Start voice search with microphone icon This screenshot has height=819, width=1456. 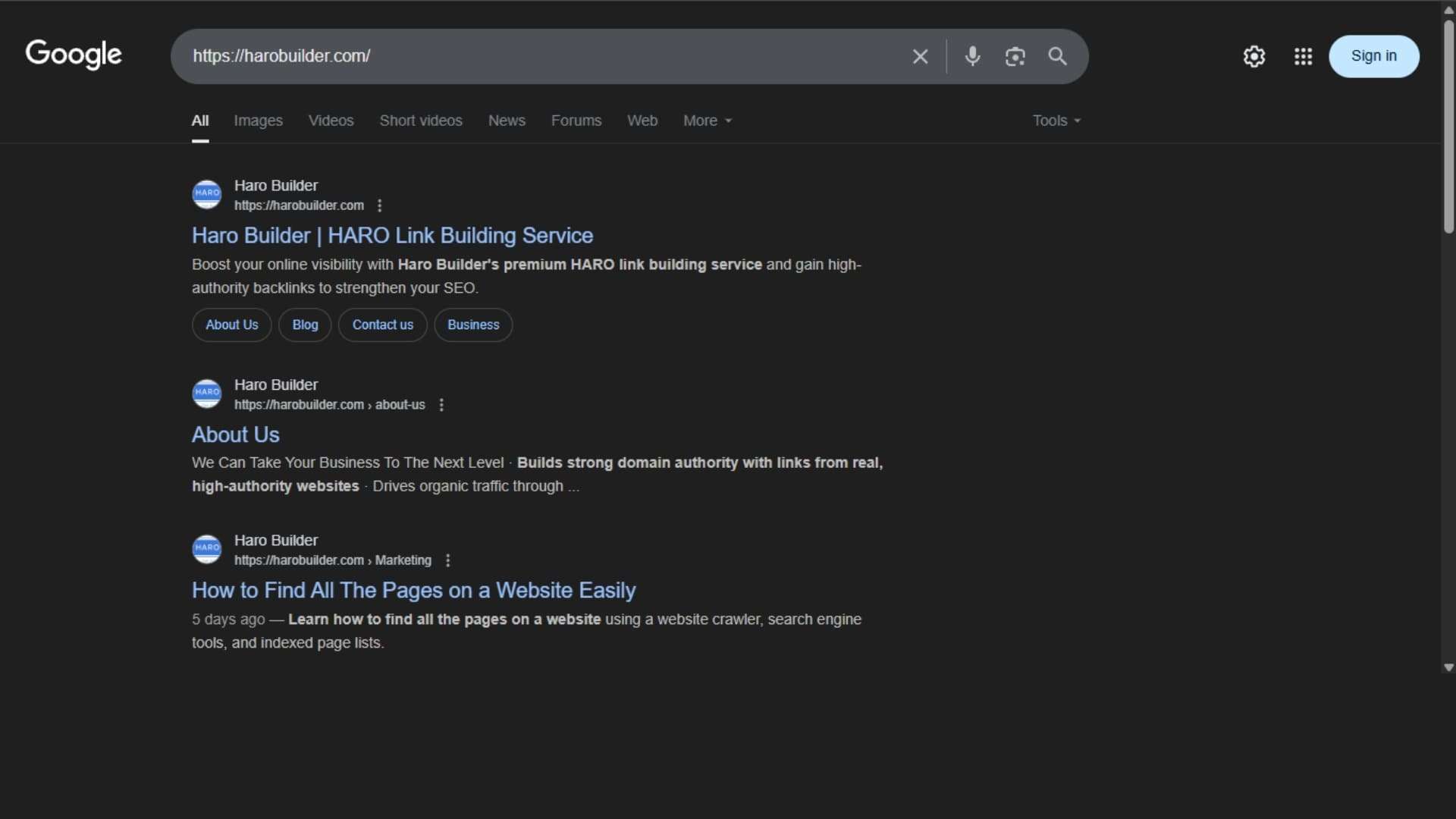pos(972,56)
